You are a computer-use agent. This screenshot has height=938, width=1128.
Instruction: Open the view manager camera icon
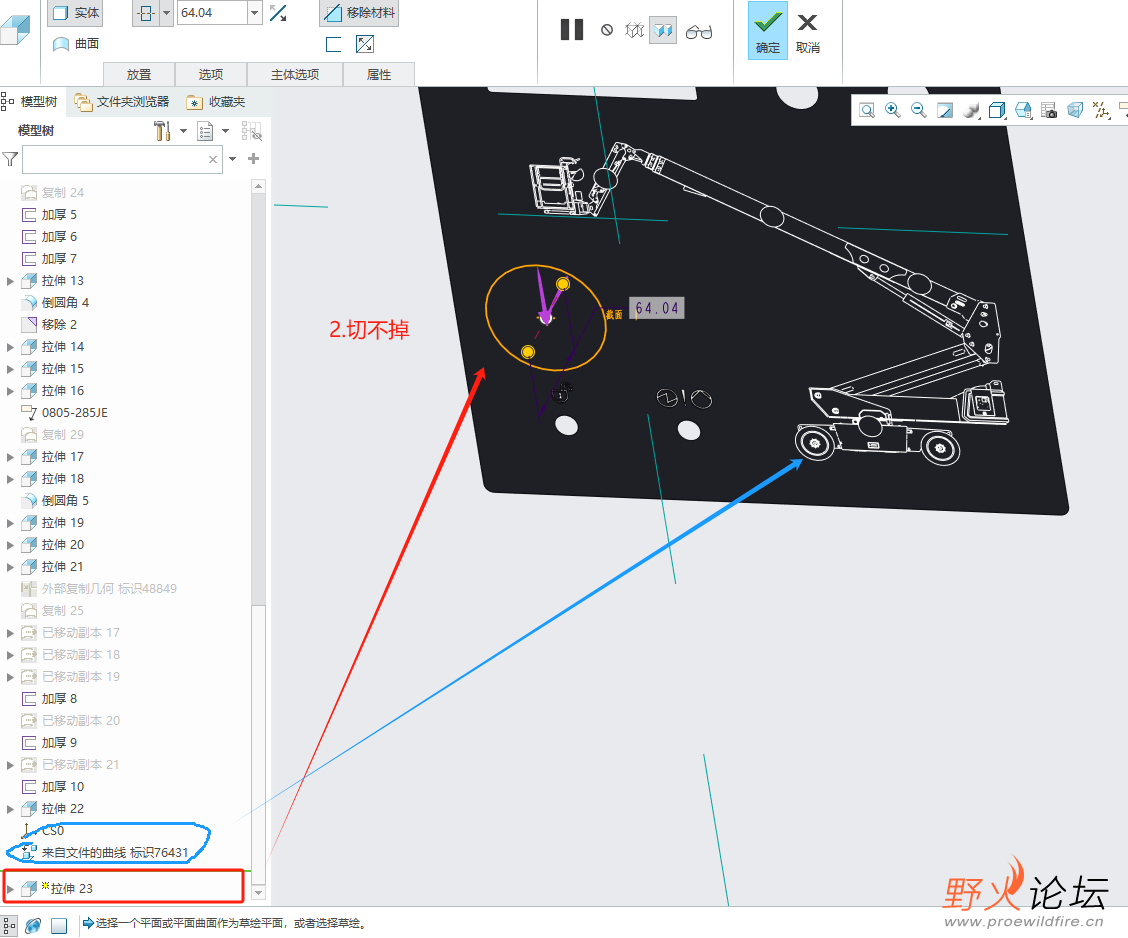(1049, 110)
